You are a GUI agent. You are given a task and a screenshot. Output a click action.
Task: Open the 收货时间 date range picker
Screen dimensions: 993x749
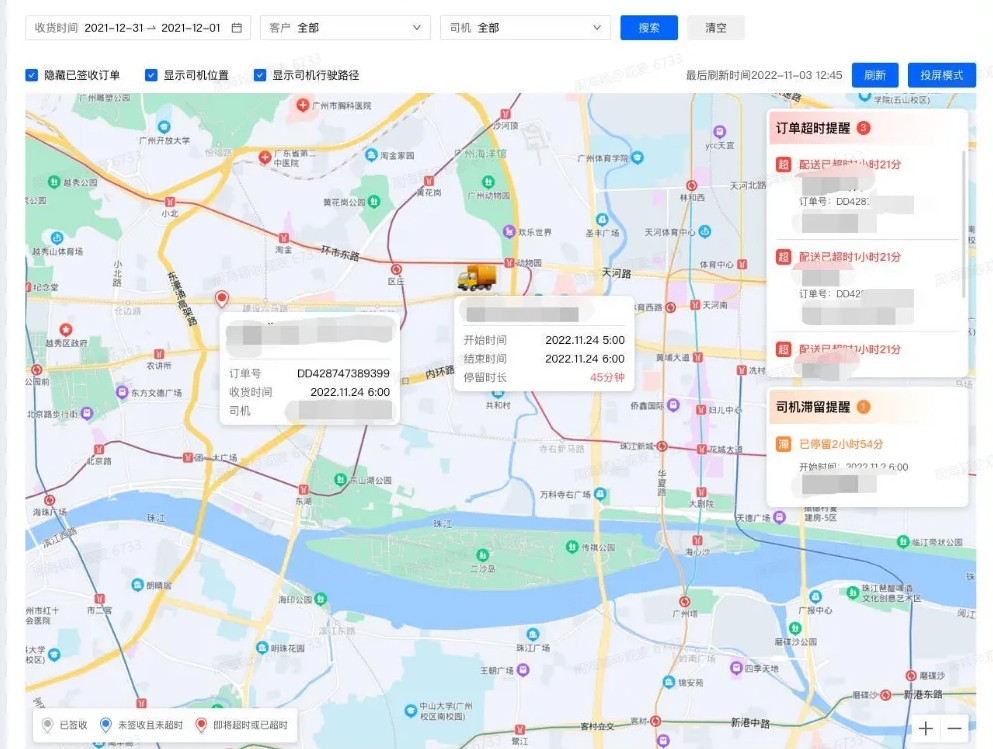[x=150, y=28]
